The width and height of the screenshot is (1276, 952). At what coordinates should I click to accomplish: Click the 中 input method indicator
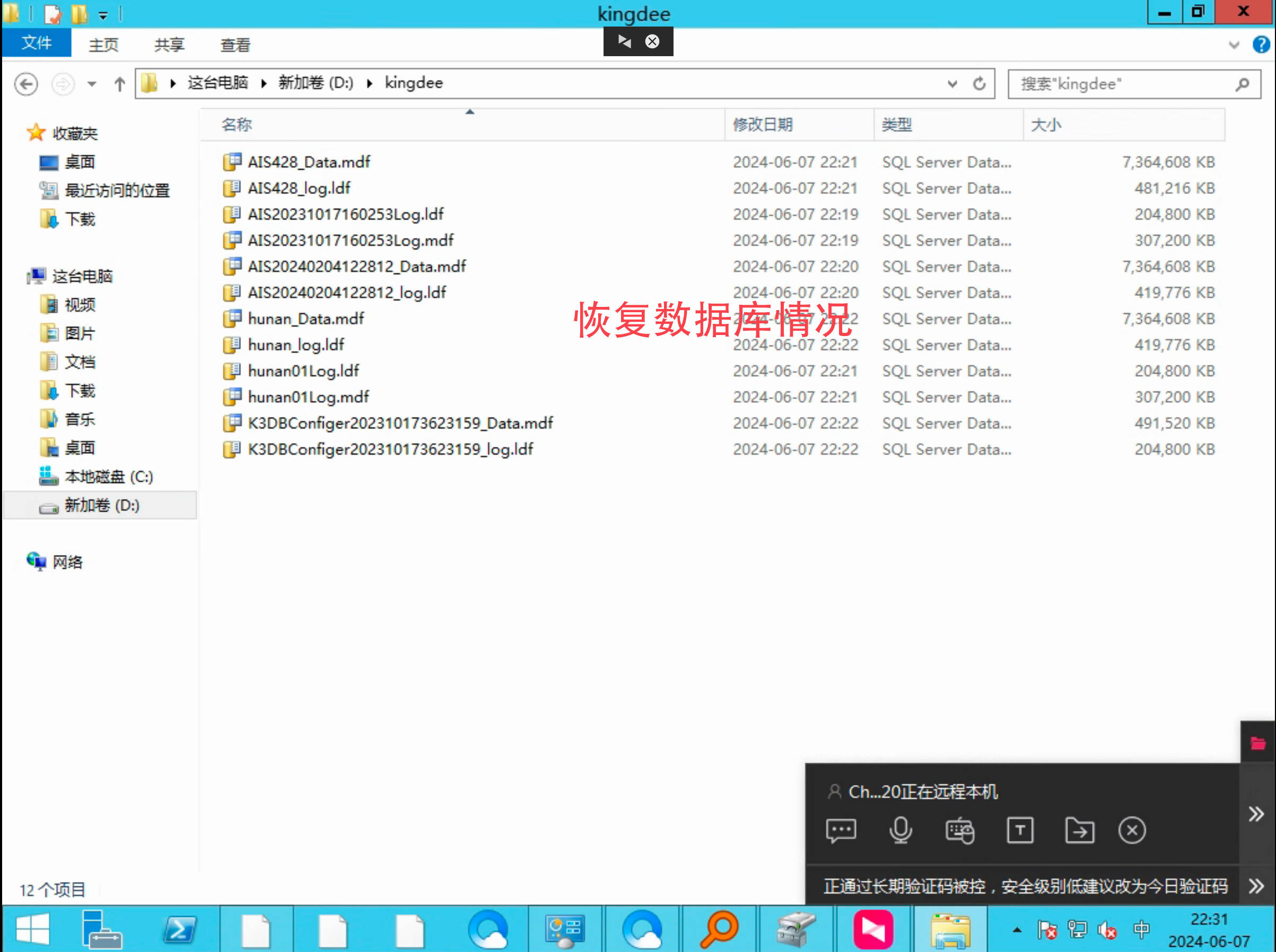pyautogui.click(x=1141, y=929)
